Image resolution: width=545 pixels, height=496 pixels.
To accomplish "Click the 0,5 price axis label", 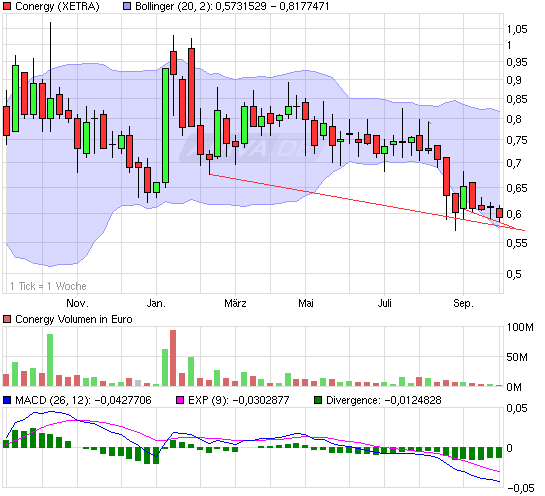I will coord(514,274).
